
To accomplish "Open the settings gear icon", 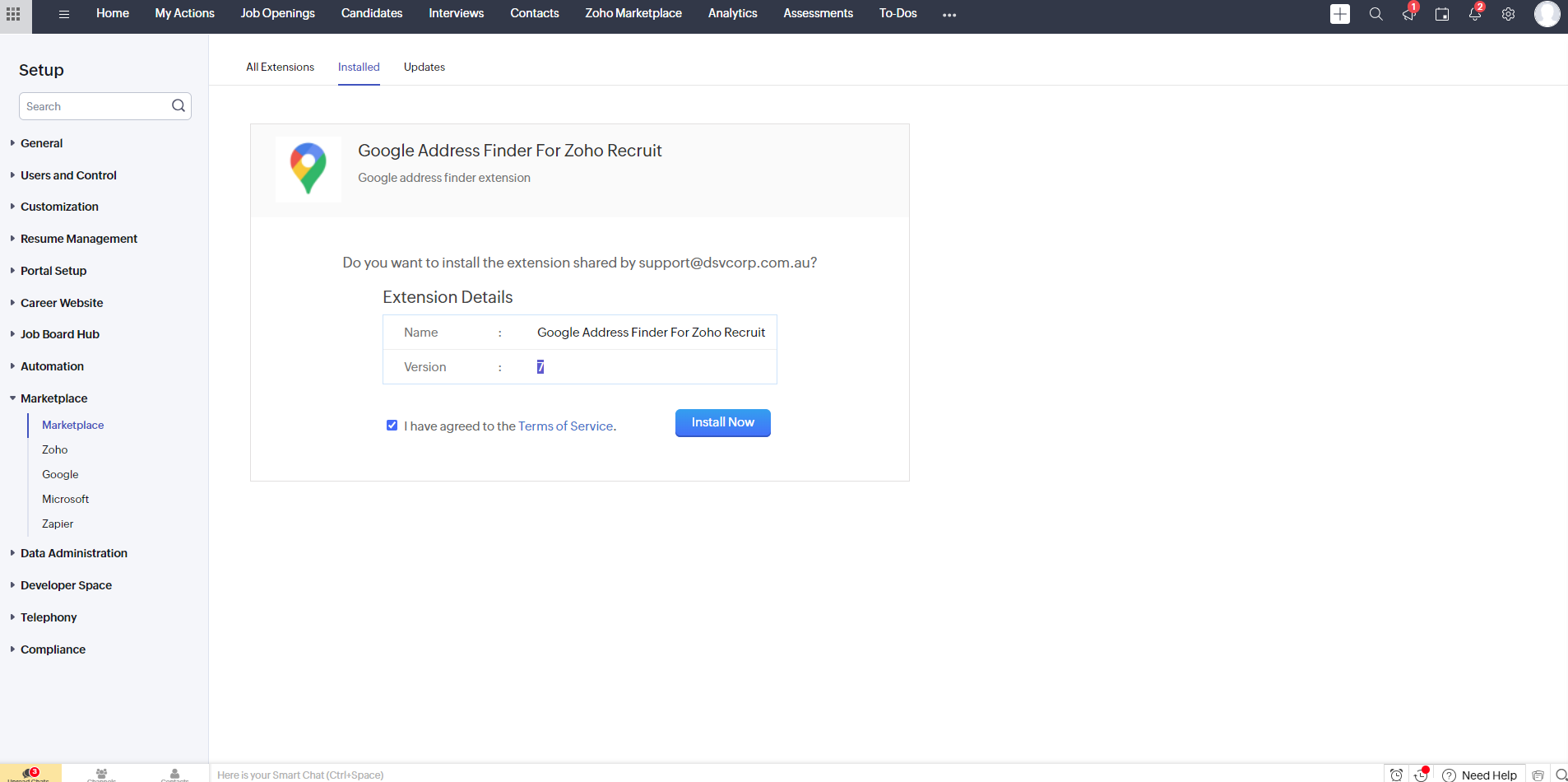I will (1508, 14).
